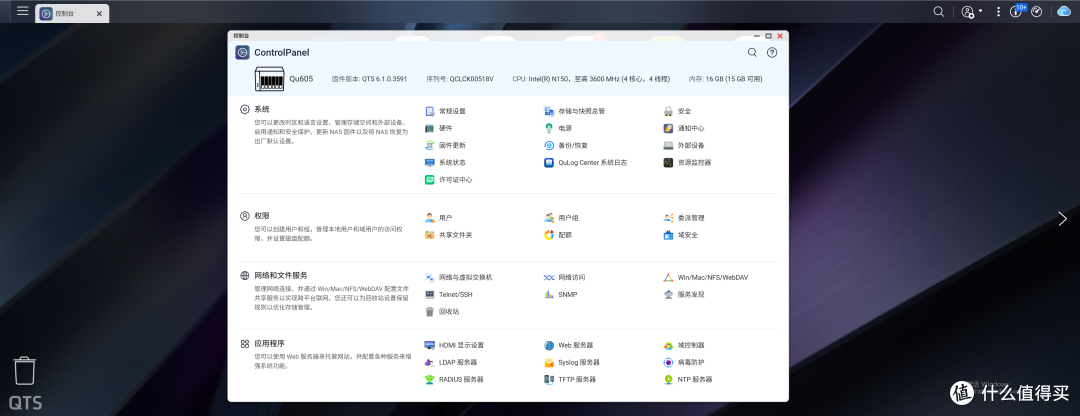Expand the user account dropdown
Image resolution: width=1080 pixels, height=416 pixels.
coord(972,12)
